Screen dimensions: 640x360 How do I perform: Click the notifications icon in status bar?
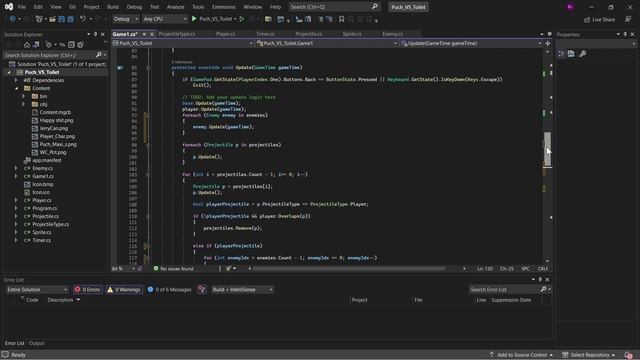click(629, 355)
